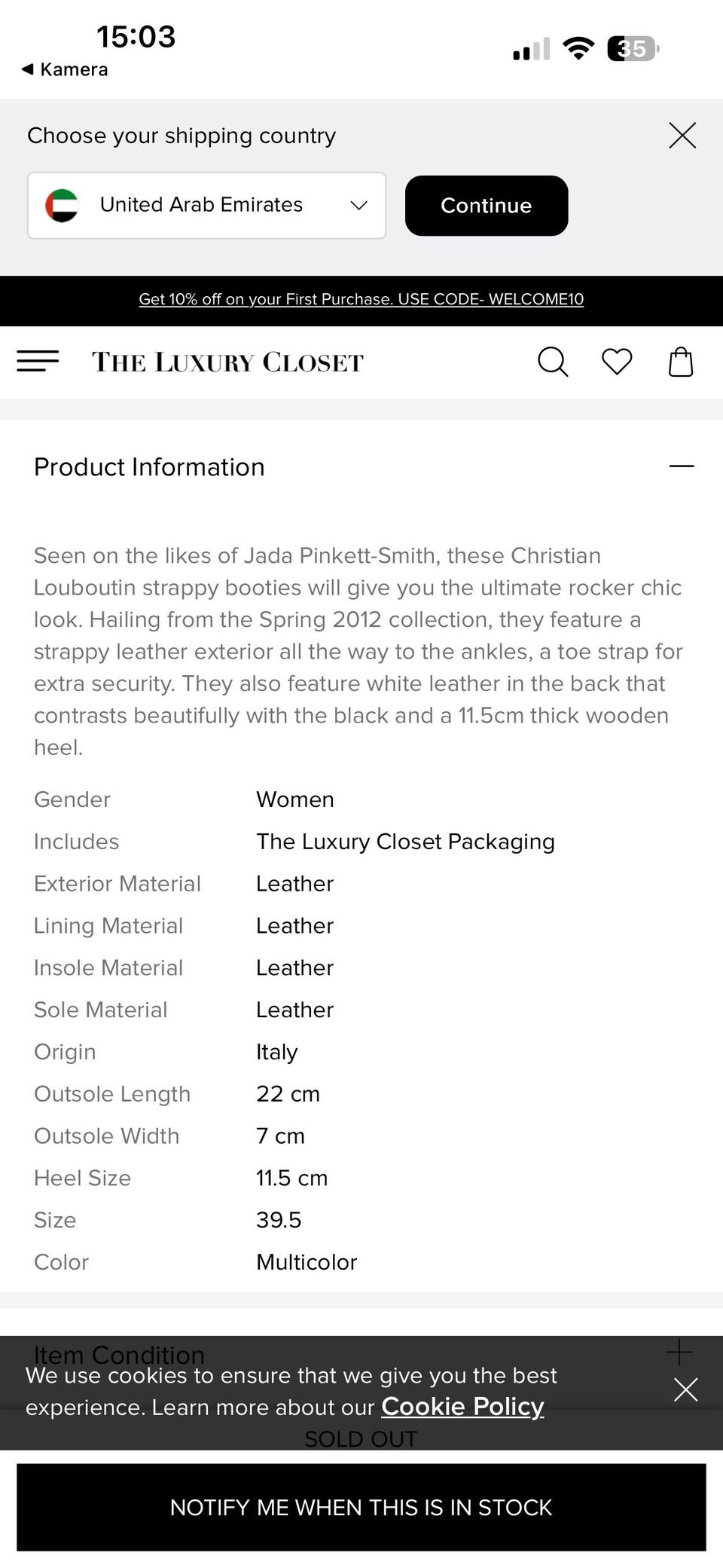This screenshot has height=1568, width=723.
Task: Tap the WELCOME10 promo code banner
Action: tap(361, 299)
